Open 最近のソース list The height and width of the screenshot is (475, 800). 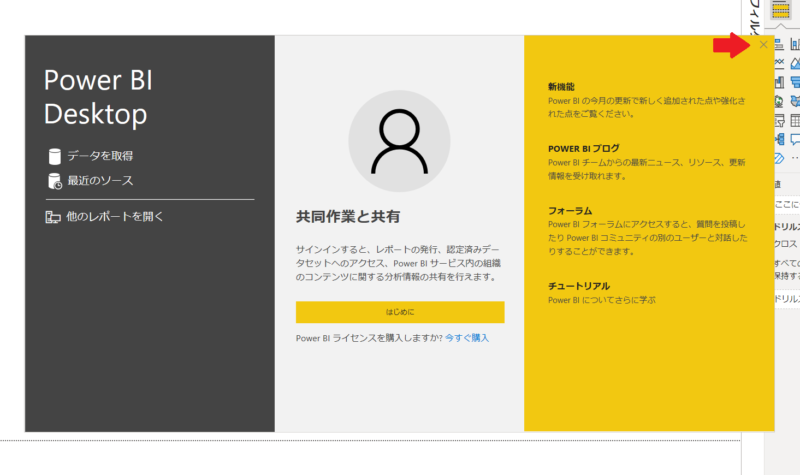pyautogui.click(x=90, y=181)
